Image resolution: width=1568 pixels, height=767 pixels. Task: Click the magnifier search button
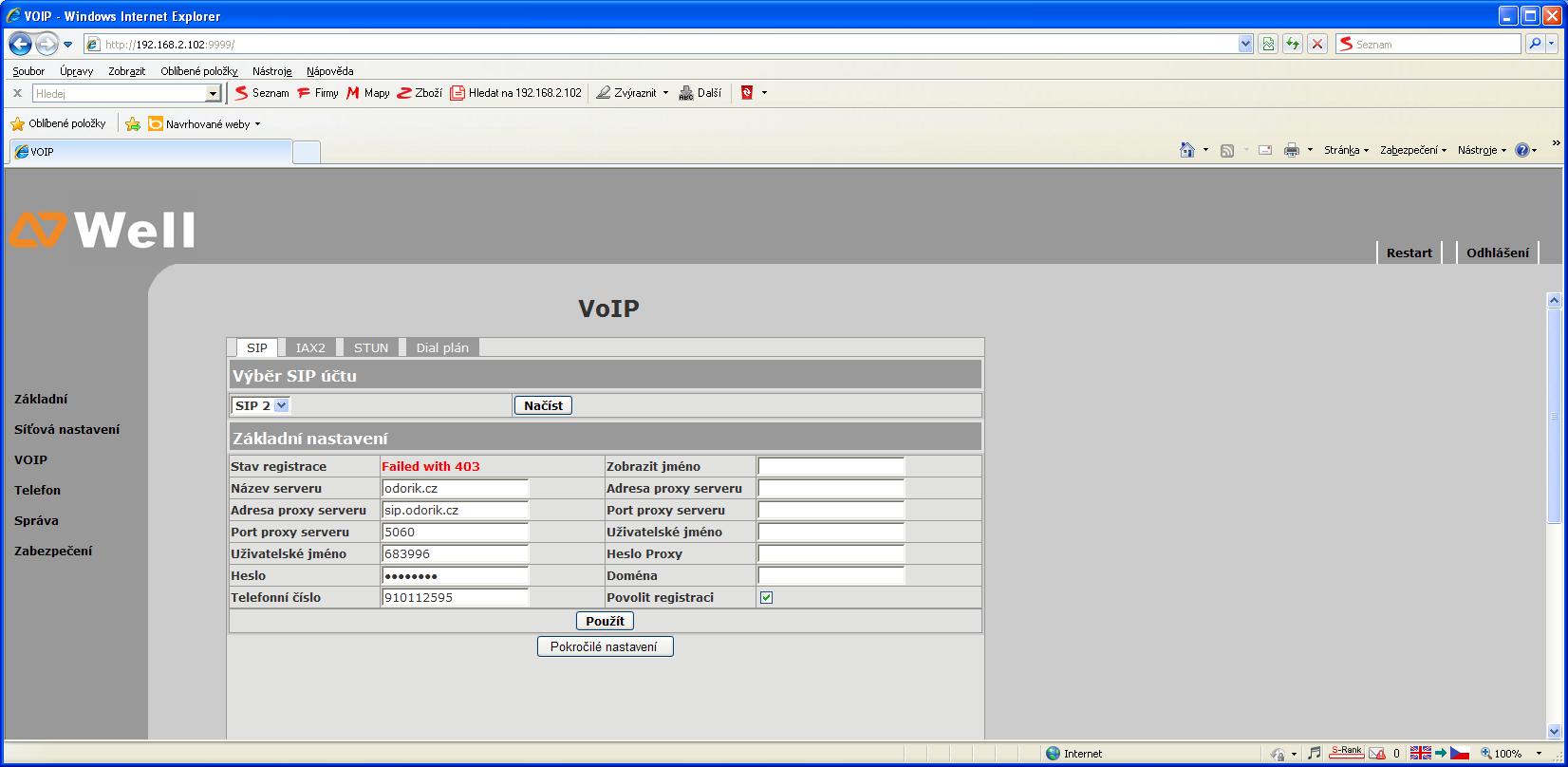(1534, 44)
